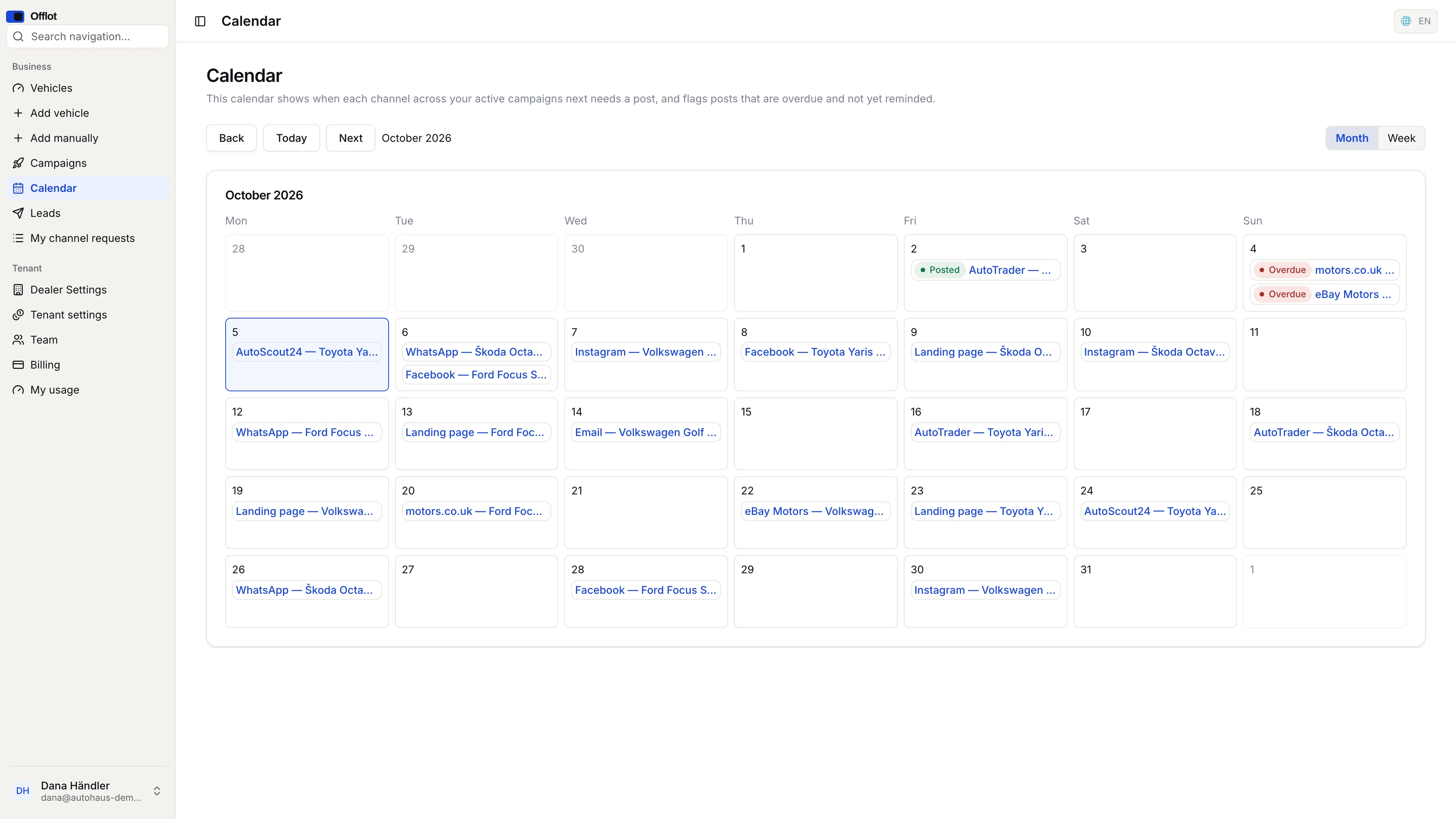The height and width of the screenshot is (819, 1456).
Task: Open the Email — Volkswagen Golf event
Action: click(x=645, y=432)
